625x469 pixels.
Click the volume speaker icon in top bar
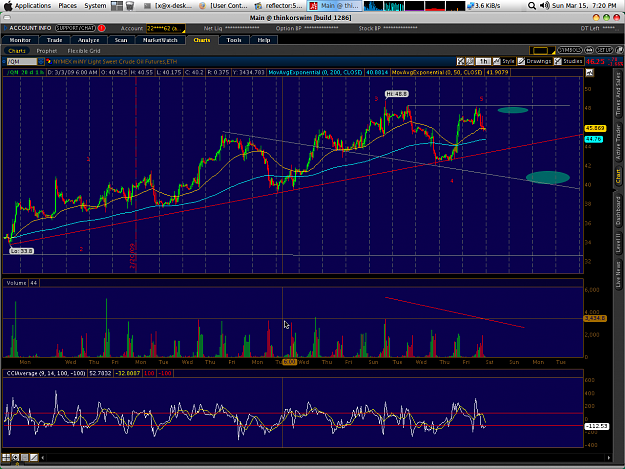544,6
